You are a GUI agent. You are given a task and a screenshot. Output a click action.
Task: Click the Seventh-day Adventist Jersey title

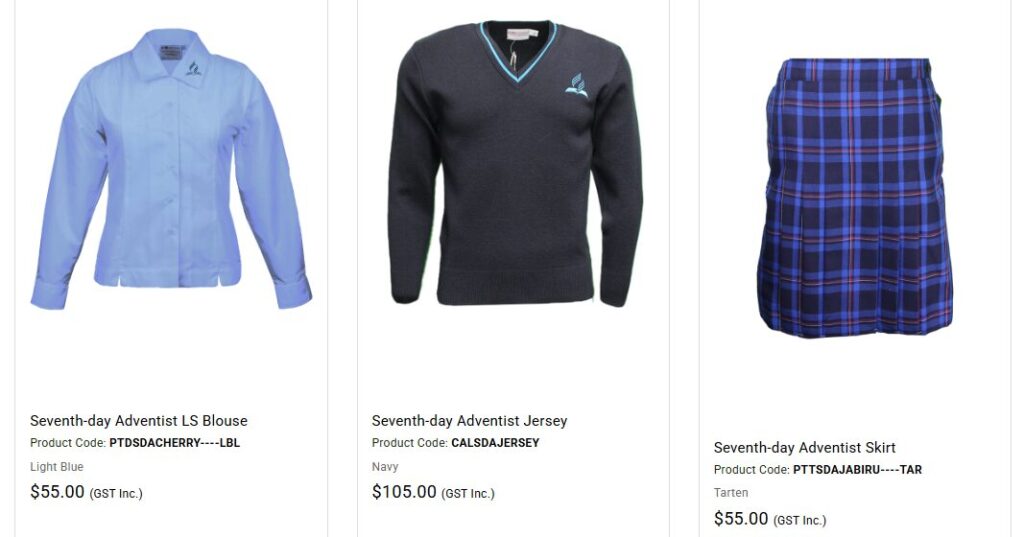click(470, 421)
